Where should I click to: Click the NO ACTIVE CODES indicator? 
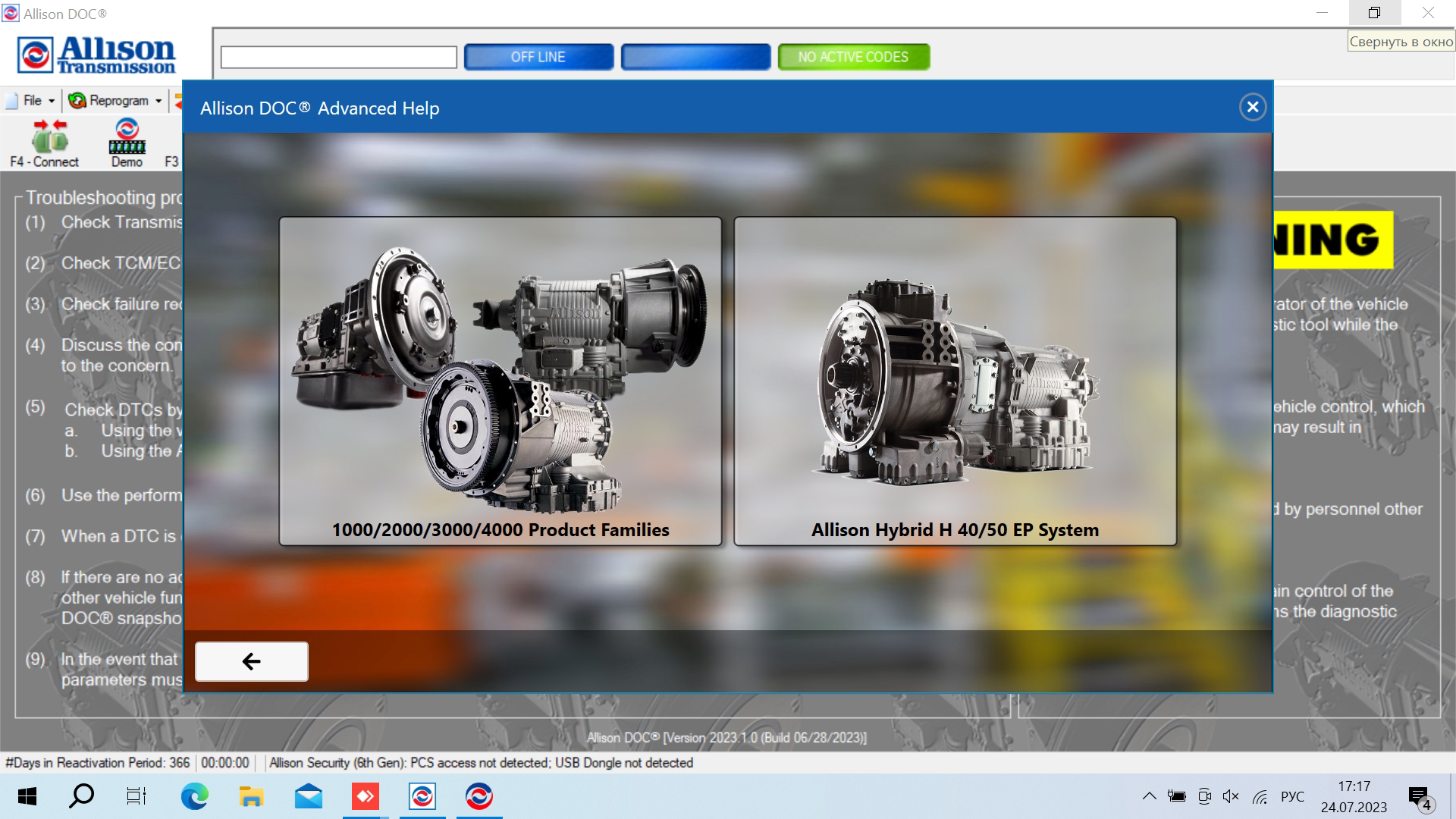tap(854, 56)
